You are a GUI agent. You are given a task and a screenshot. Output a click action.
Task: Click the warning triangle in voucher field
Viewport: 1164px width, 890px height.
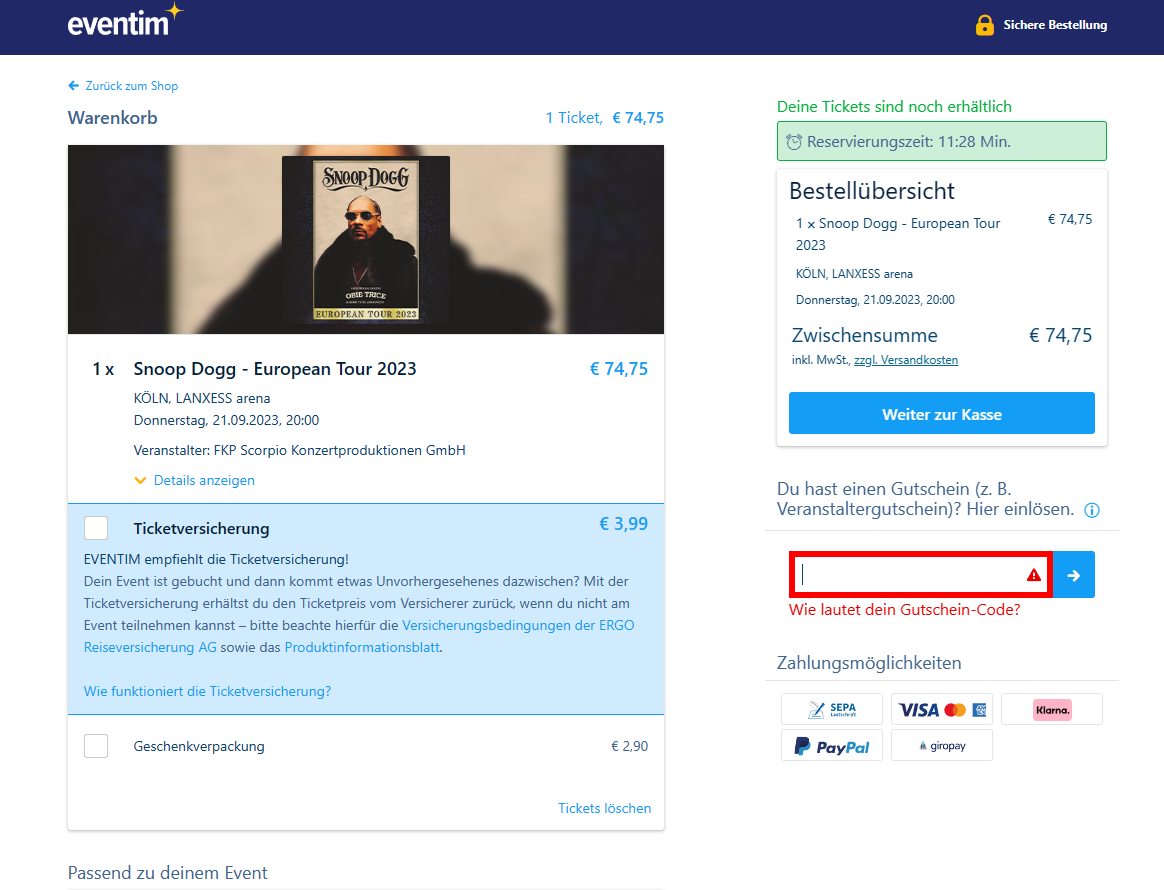1033,575
